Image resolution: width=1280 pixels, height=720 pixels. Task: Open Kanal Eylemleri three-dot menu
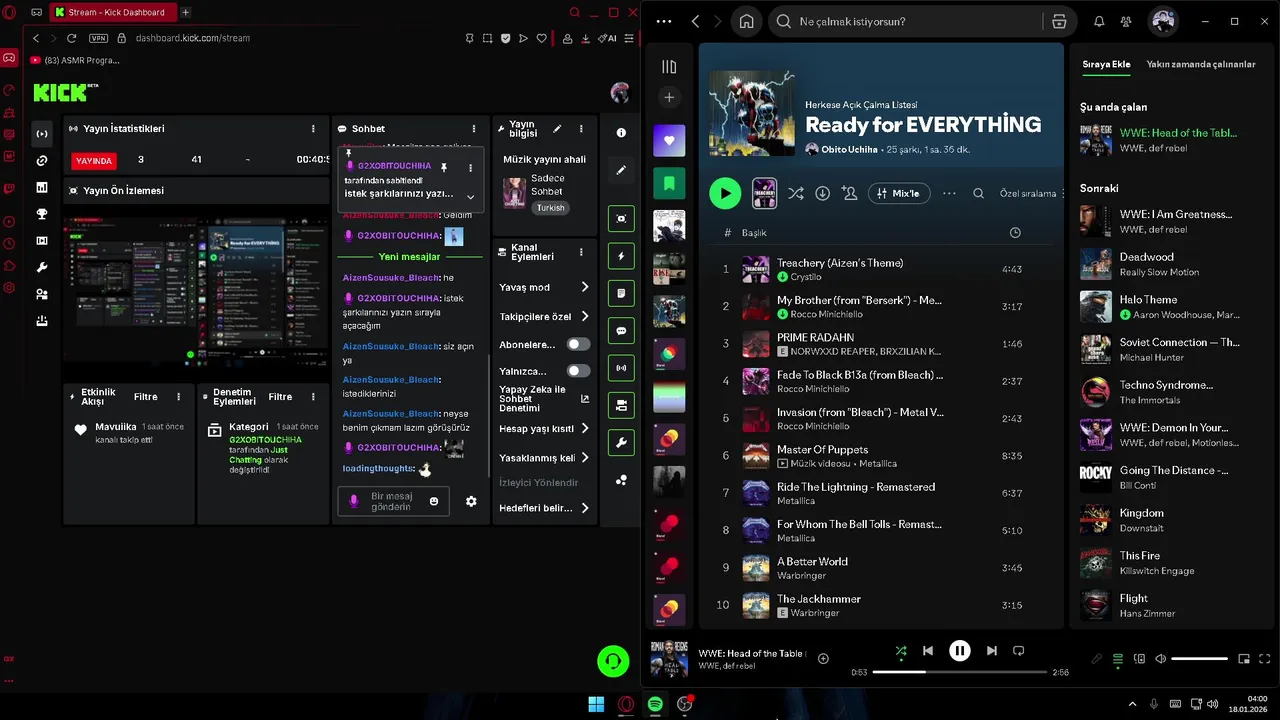[x=581, y=253]
